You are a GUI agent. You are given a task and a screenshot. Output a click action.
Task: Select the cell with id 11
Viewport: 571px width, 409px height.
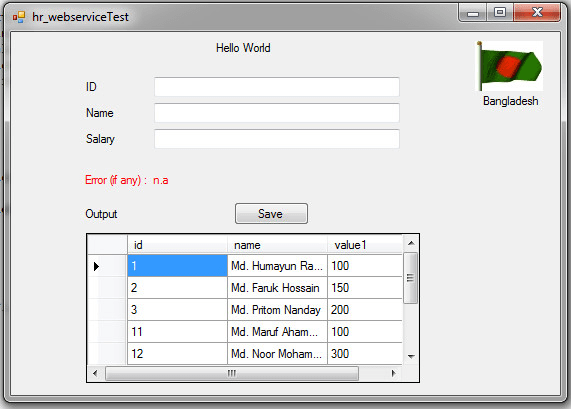click(177, 332)
